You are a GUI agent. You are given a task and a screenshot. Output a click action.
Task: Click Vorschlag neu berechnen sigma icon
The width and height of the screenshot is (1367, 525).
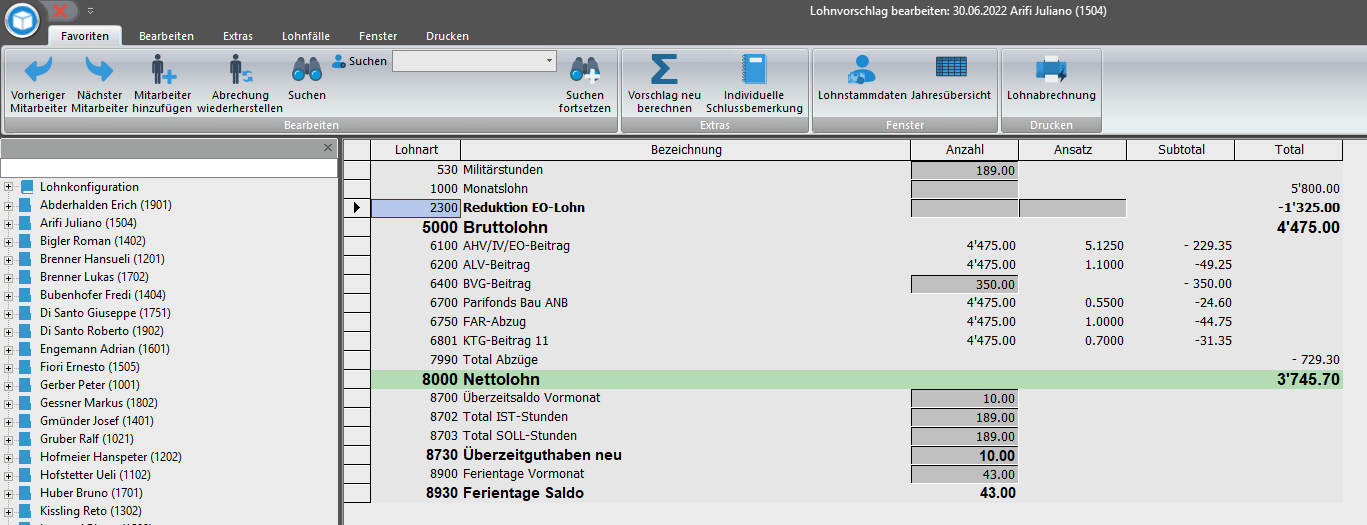click(x=664, y=69)
